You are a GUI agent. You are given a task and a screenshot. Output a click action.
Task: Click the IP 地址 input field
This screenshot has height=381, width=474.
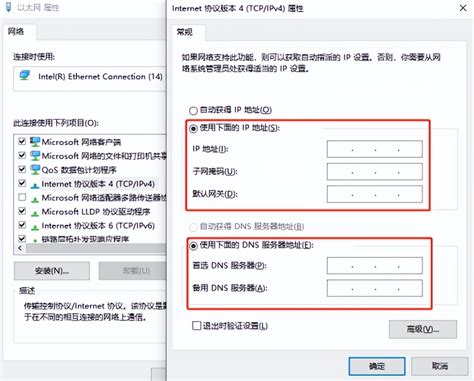(374, 149)
